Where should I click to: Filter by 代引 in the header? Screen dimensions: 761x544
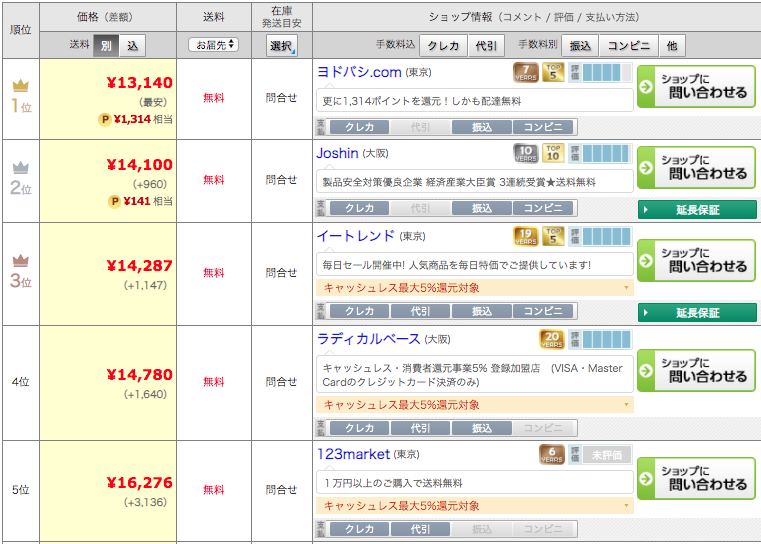tap(486, 46)
